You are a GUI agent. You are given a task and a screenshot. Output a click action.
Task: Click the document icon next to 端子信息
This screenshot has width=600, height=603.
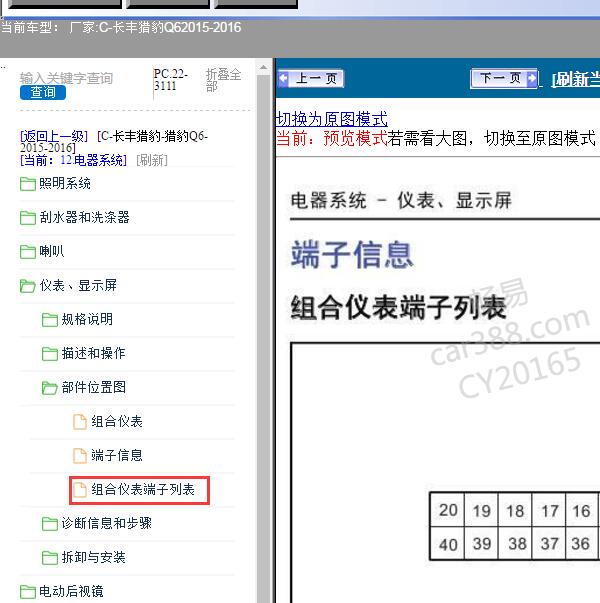click(80, 456)
